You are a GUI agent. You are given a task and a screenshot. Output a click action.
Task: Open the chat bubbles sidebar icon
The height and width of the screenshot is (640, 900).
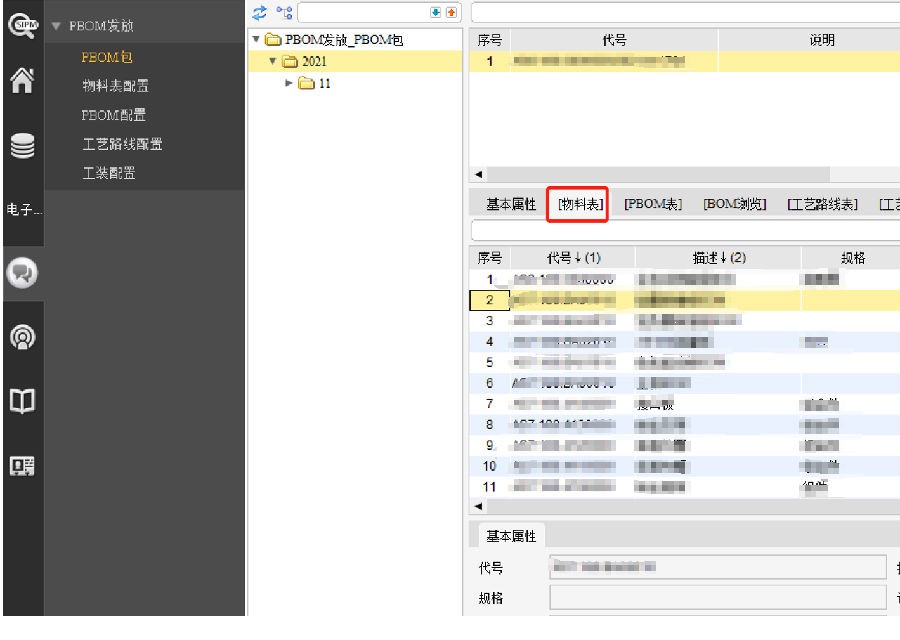click(20, 272)
